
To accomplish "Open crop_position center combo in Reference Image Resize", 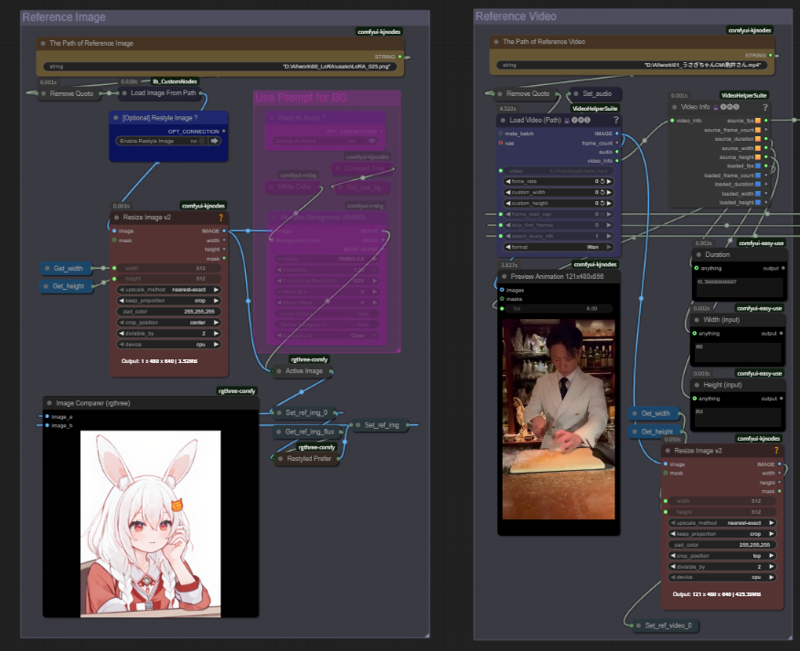I will point(169,322).
